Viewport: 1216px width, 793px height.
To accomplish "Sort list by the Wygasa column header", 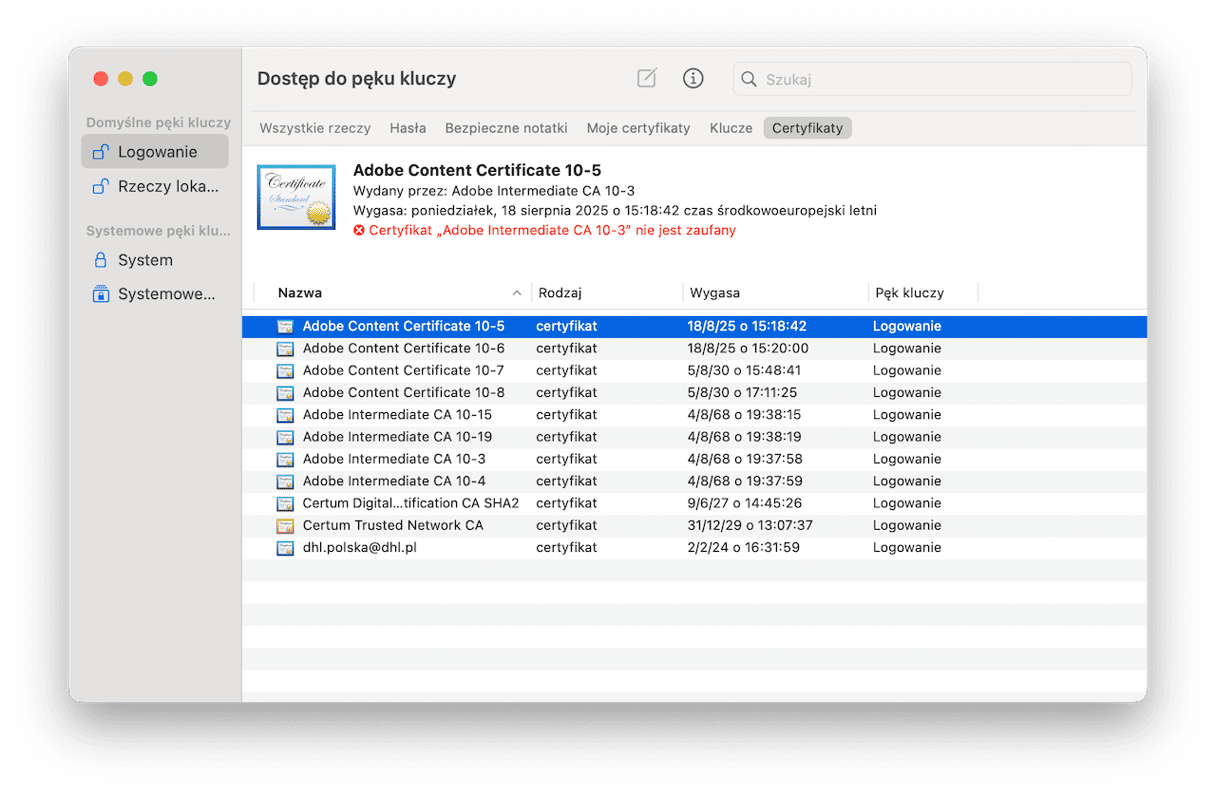I will click(715, 293).
